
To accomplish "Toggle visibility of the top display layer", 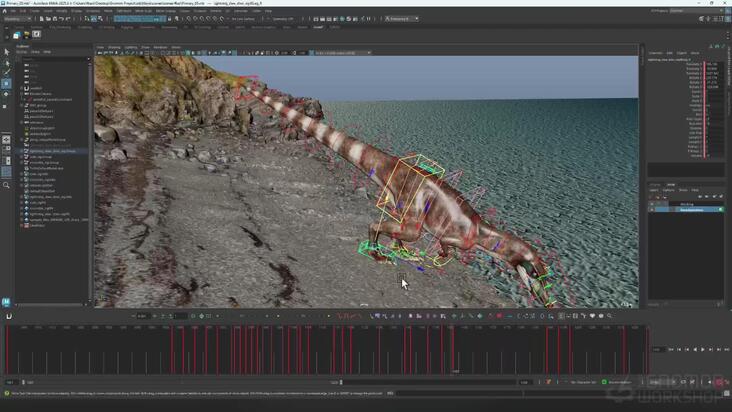I will [653, 204].
